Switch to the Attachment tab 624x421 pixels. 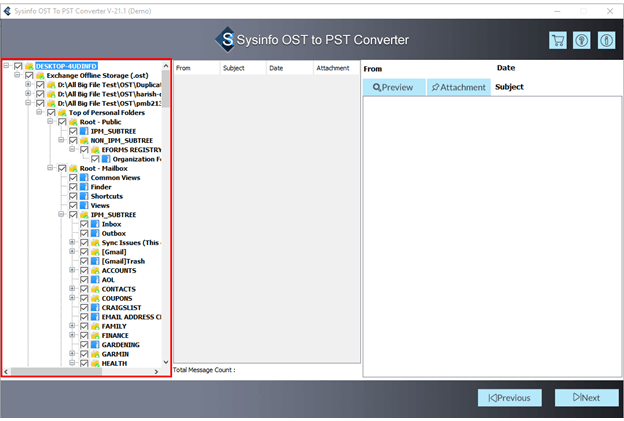(459, 87)
